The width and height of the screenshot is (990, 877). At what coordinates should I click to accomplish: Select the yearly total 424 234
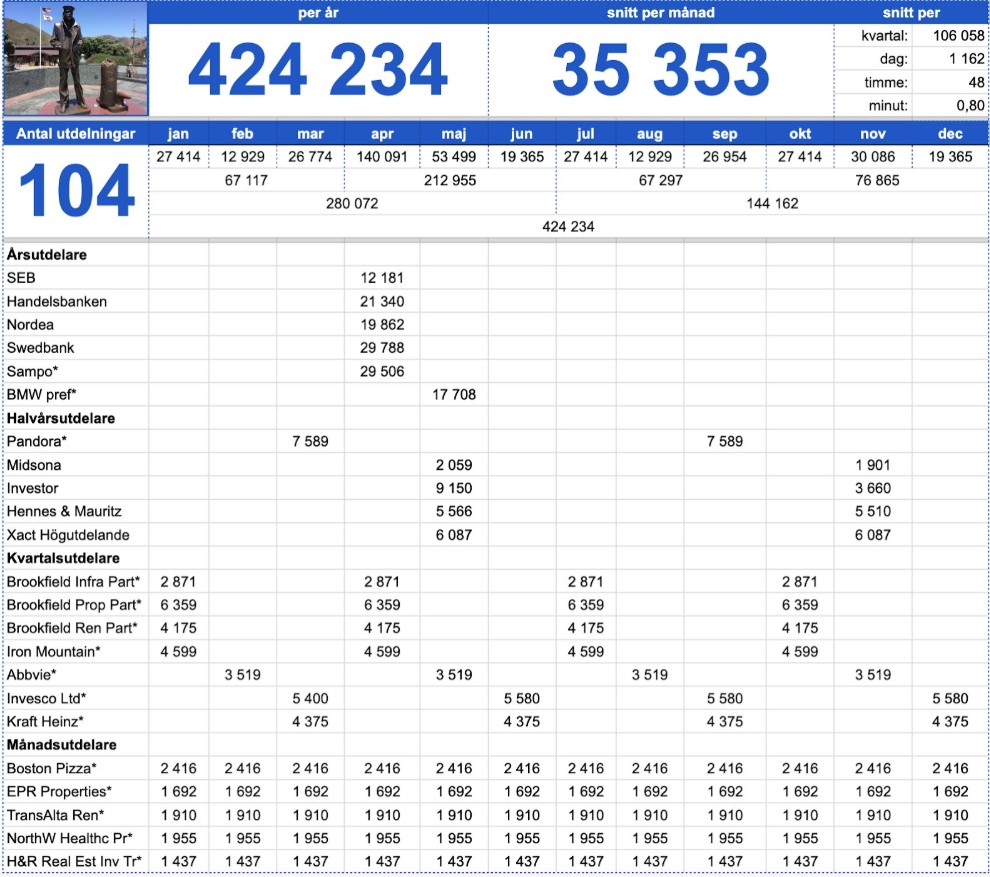pyautogui.click(x=318, y=69)
